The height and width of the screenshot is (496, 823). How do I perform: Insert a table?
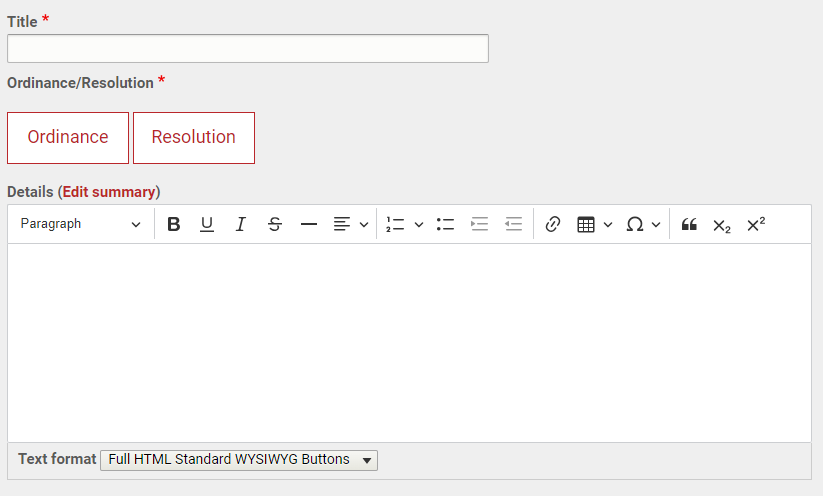click(x=586, y=224)
